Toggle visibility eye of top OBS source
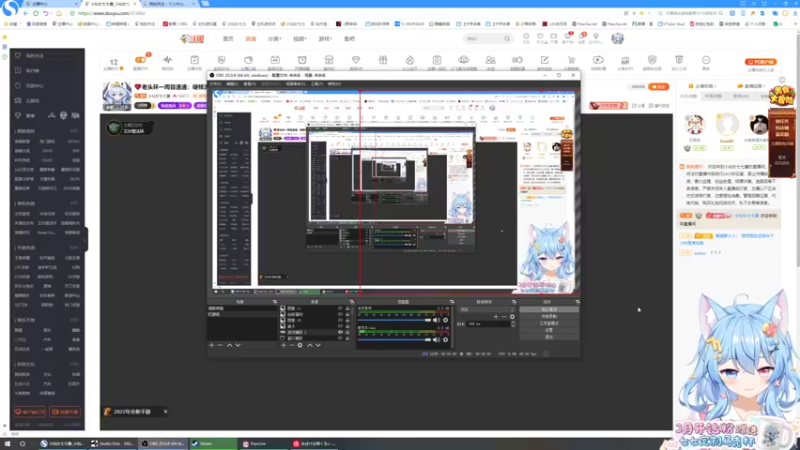Viewport: 800px width, 450px height. click(340, 309)
